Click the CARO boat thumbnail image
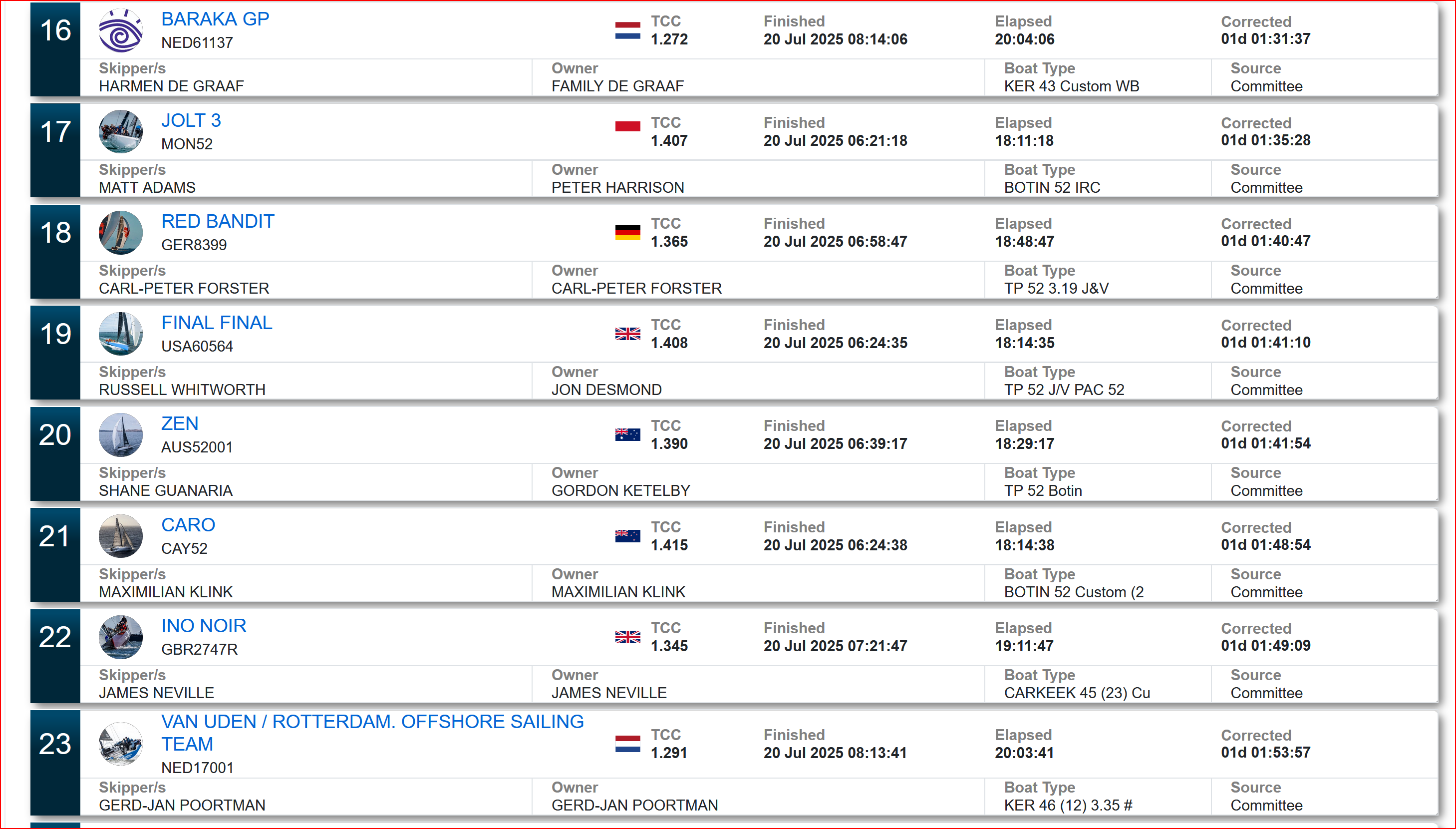1456x829 pixels. 121,536
